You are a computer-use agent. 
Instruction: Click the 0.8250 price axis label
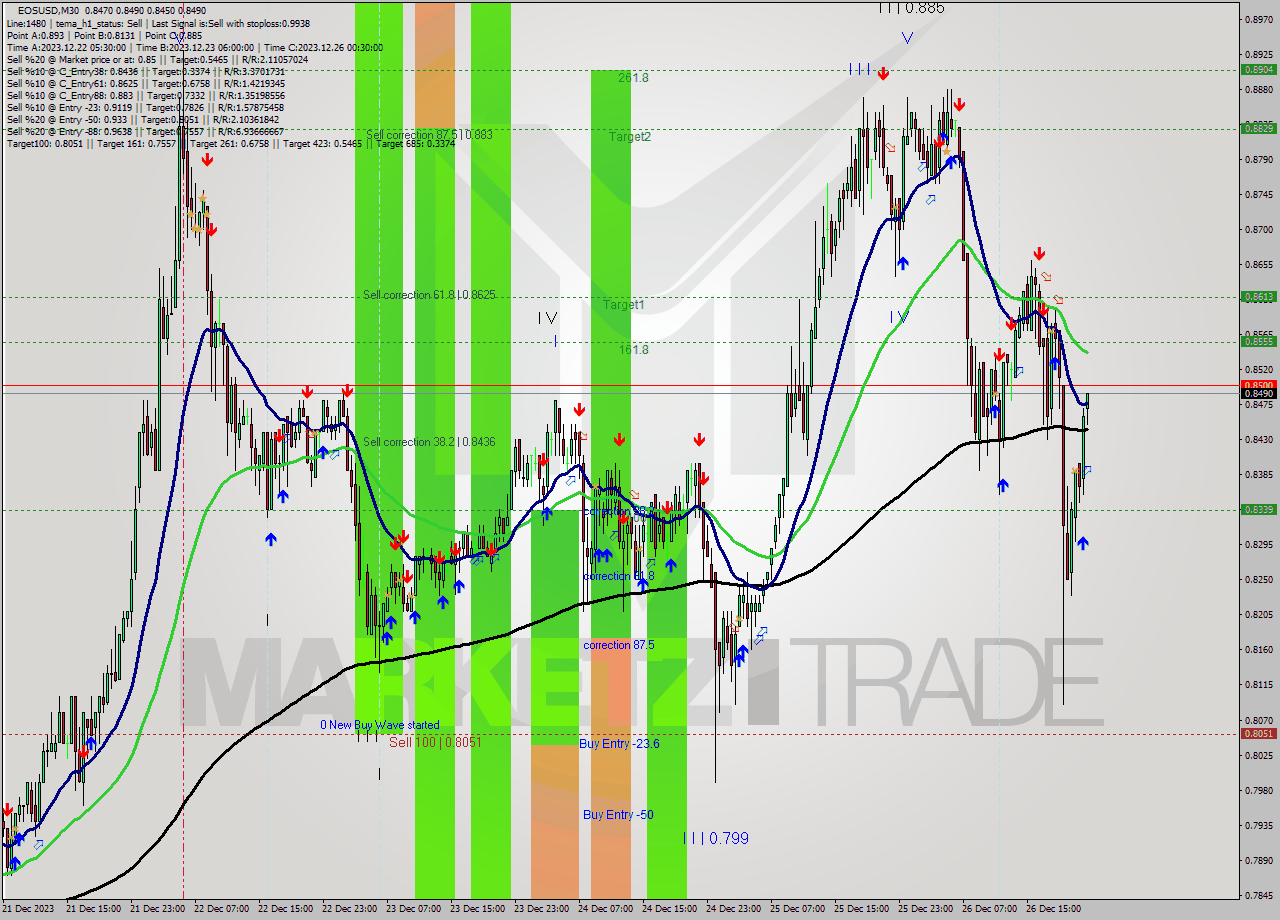pyautogui.click(x=1257, y=579)
